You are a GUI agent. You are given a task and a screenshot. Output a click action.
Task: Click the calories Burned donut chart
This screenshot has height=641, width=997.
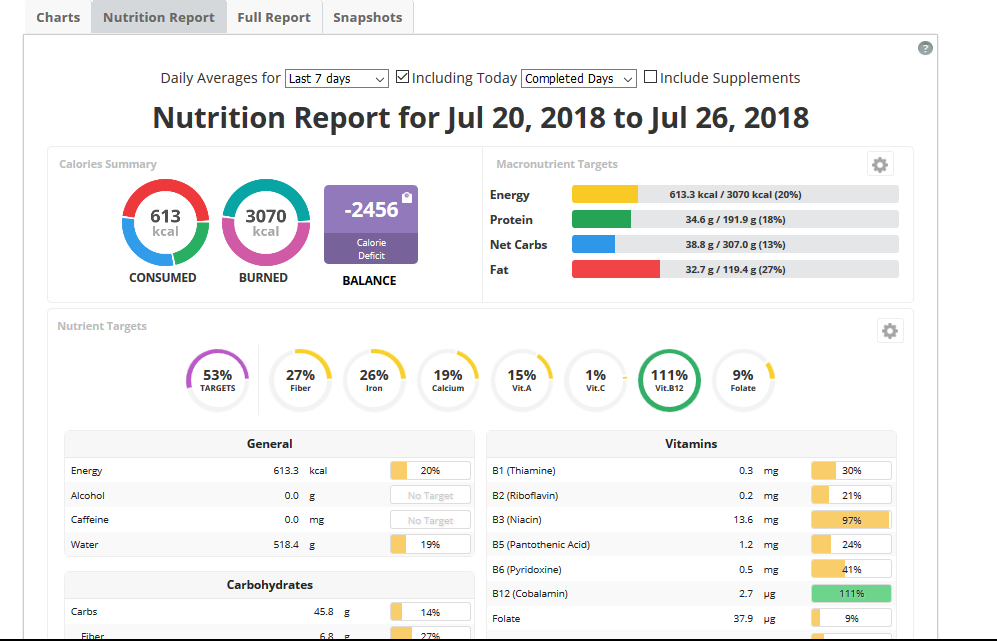coord(266,223)
